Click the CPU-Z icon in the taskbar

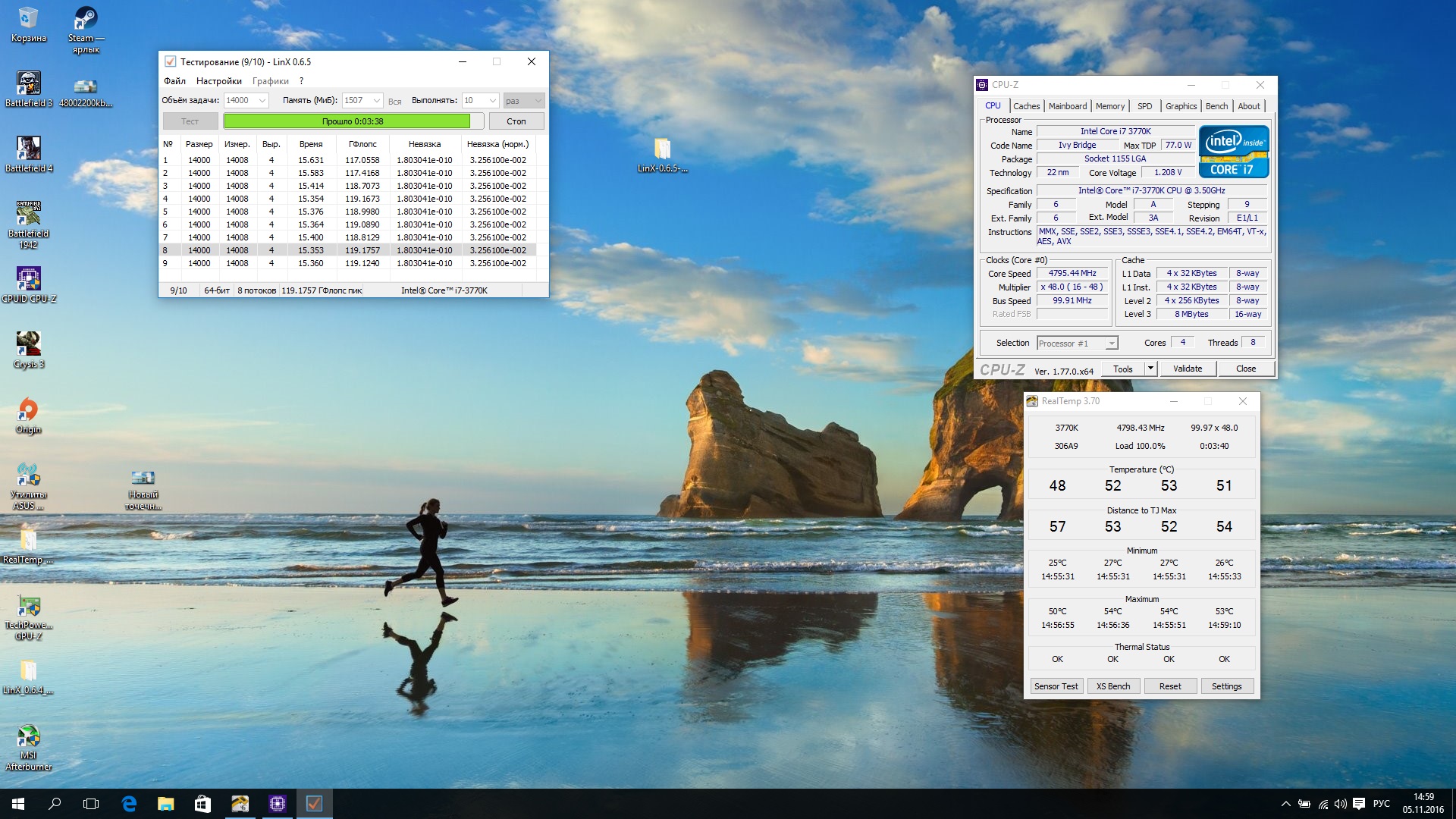[277, 804]
